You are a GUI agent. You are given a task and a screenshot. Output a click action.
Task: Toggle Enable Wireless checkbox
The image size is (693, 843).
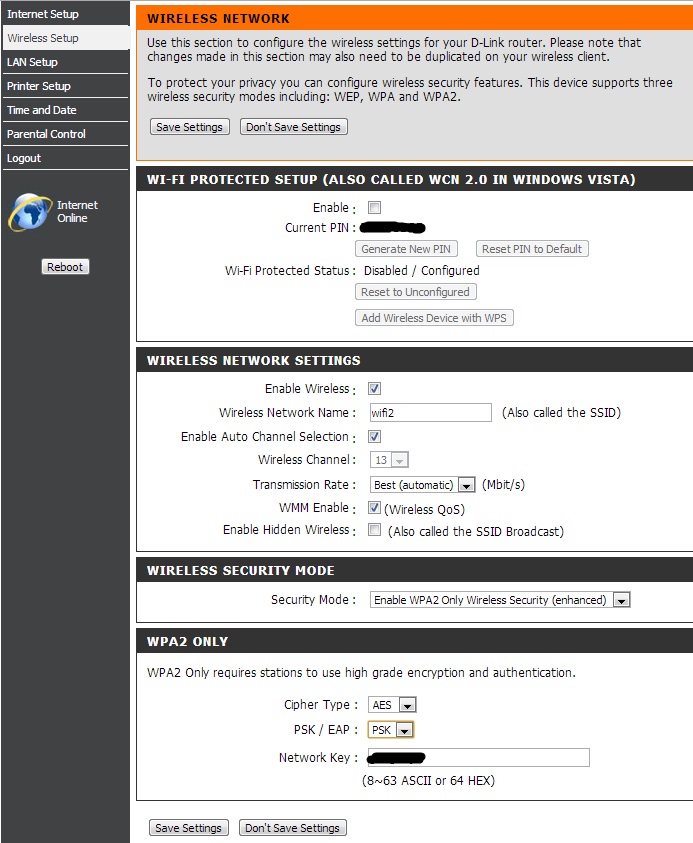pos(375,389)
